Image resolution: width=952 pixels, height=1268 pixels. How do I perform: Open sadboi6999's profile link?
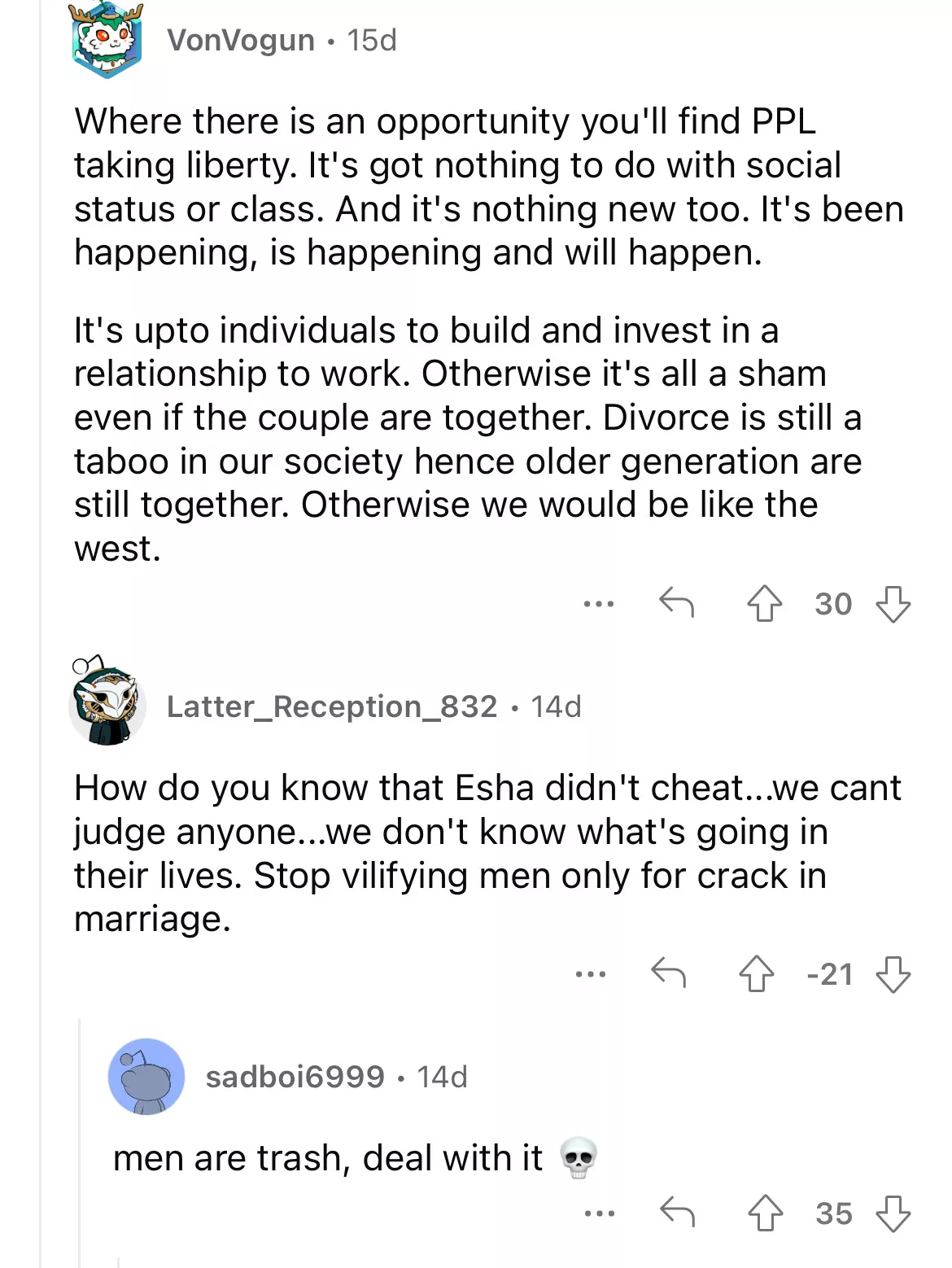pyautogui.click(x=295, y=1077)
